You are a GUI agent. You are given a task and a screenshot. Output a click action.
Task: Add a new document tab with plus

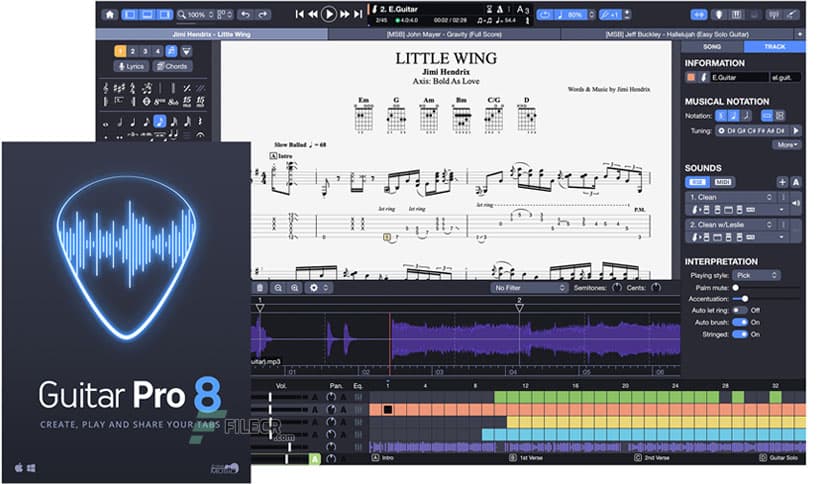click(x=800, y=34)
